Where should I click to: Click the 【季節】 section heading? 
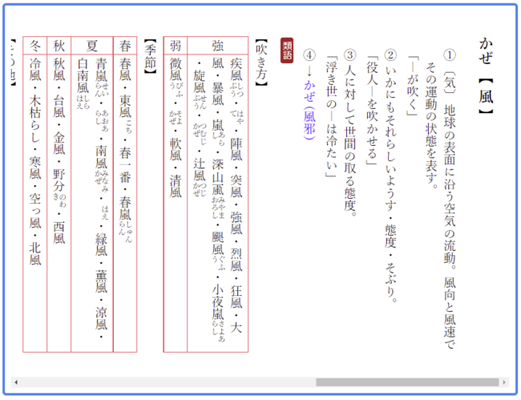[150, 56]
